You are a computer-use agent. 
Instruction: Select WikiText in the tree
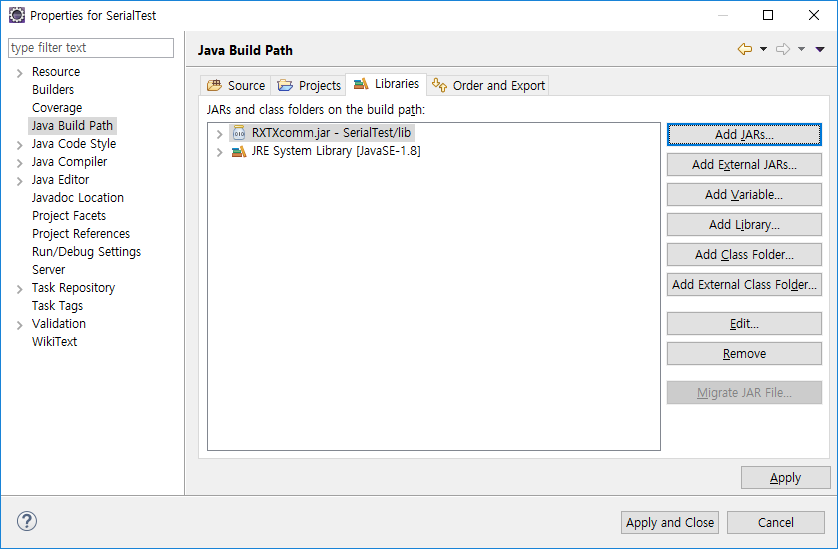coord(55,342)
